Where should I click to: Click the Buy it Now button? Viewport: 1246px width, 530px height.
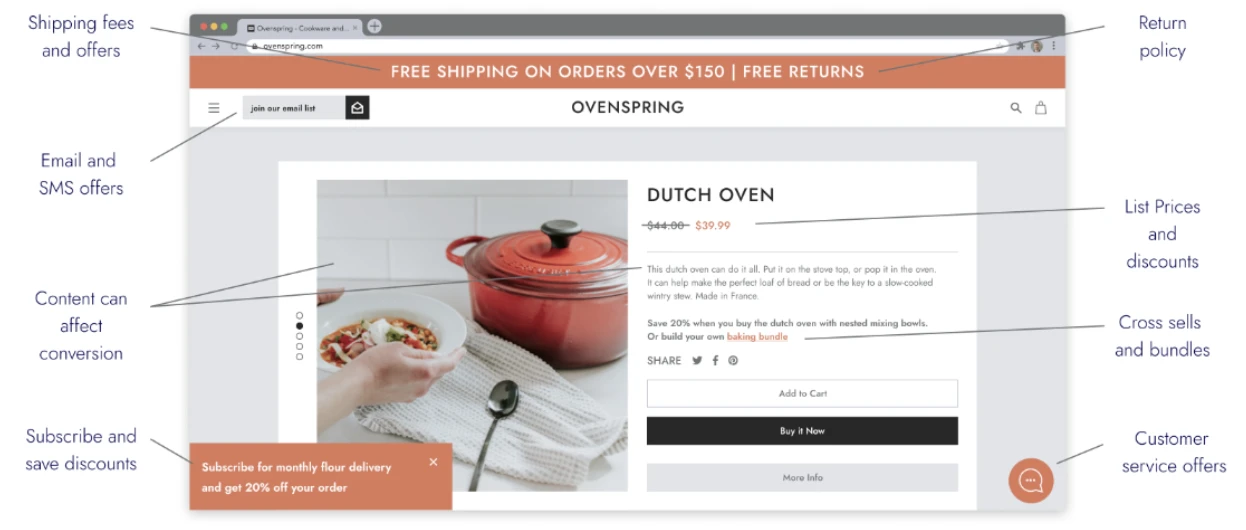coord(802,431)
